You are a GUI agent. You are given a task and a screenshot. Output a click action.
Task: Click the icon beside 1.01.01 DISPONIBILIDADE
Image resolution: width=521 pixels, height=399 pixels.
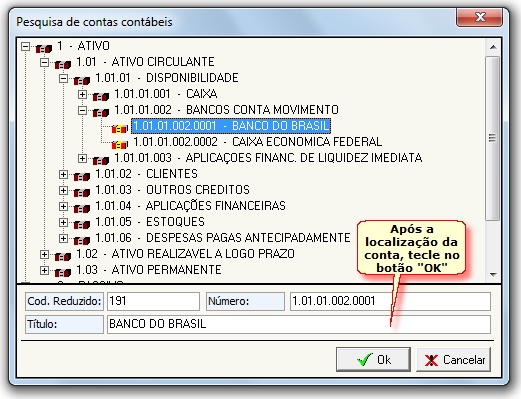[82, 80]
